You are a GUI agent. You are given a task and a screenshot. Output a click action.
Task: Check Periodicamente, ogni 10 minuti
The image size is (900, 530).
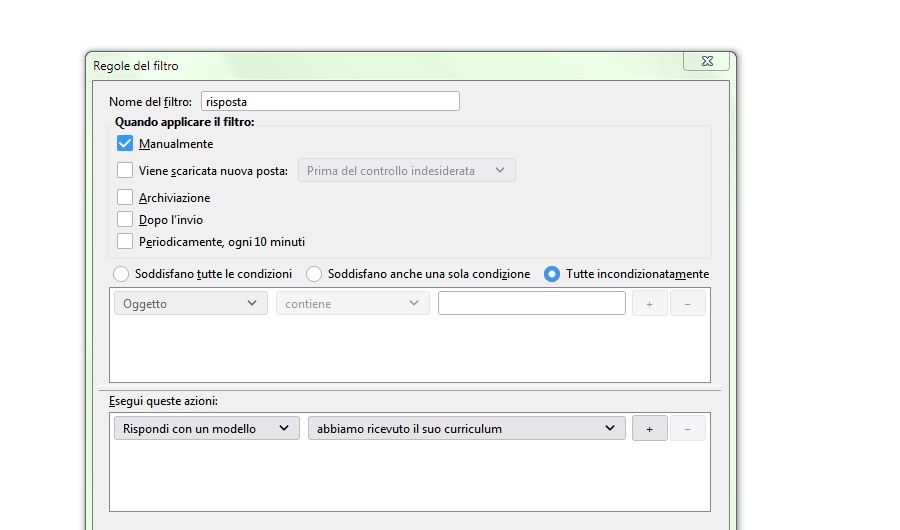[125, 241]
